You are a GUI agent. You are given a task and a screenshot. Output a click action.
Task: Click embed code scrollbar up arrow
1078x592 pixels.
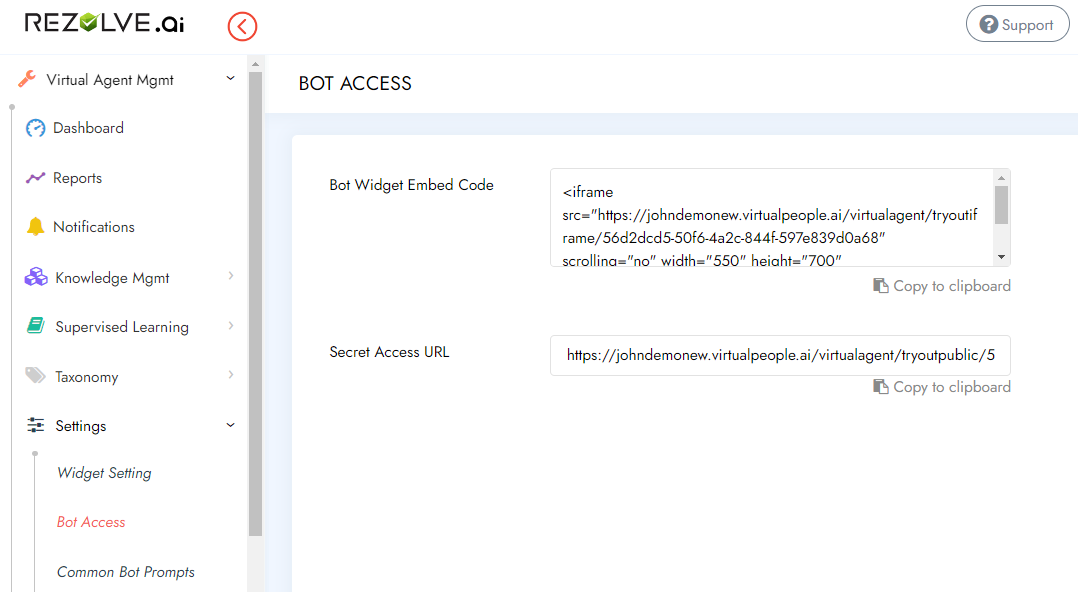click(1002, 178)
